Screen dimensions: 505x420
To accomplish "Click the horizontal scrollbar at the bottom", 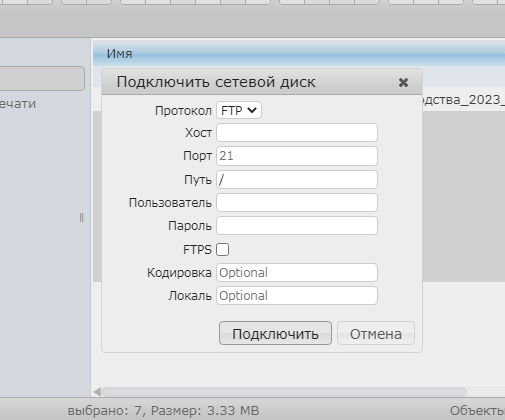I will (x=284, y=392).
